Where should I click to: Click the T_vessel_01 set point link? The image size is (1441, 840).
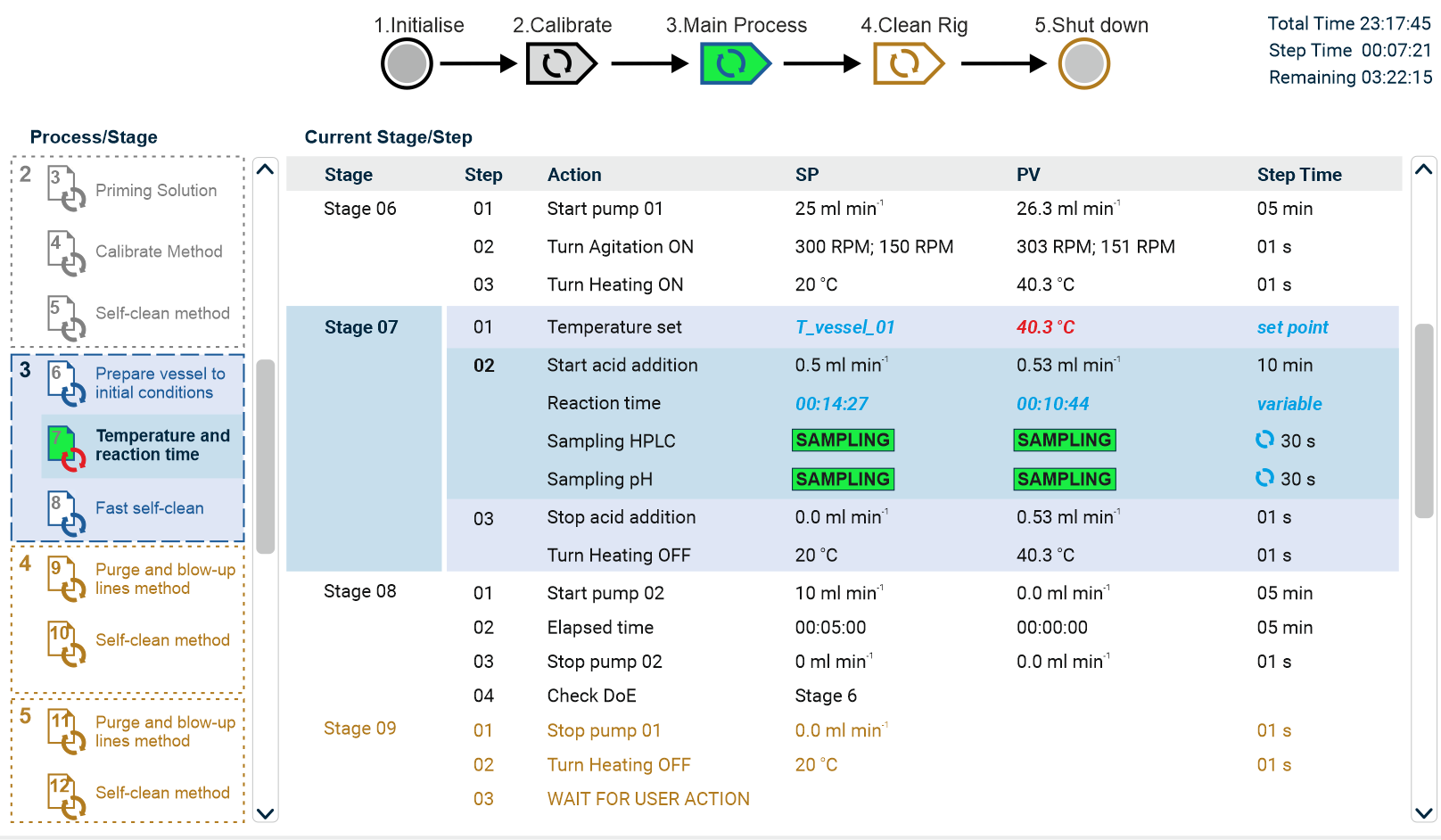tap(844, 327)
